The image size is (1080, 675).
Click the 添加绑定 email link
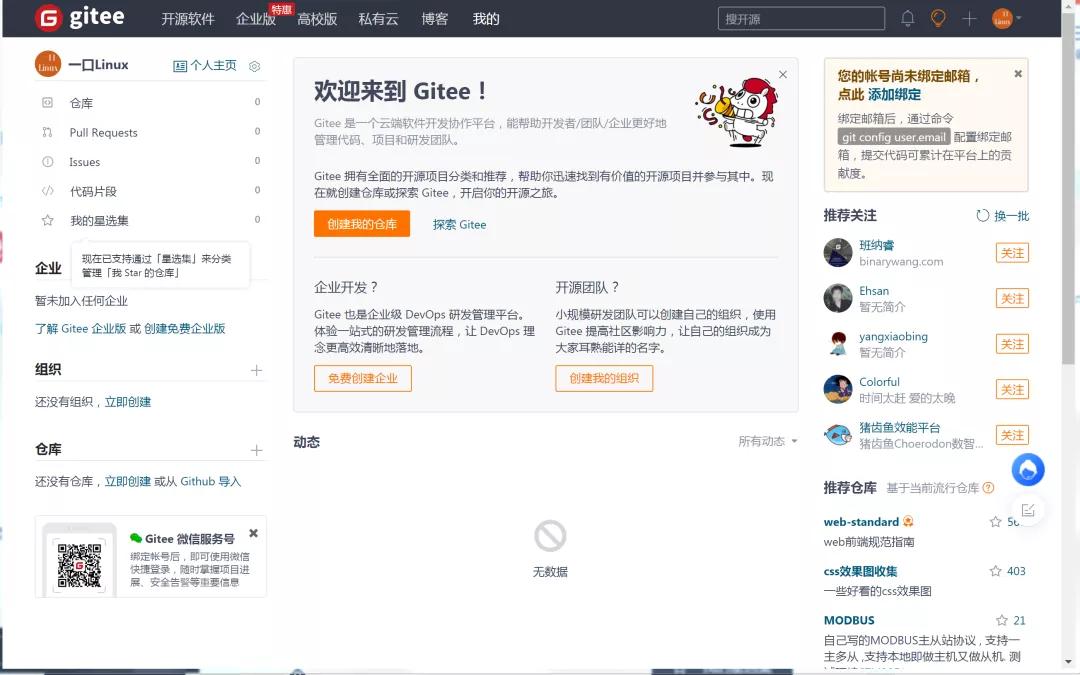click(x=894, y=94)
